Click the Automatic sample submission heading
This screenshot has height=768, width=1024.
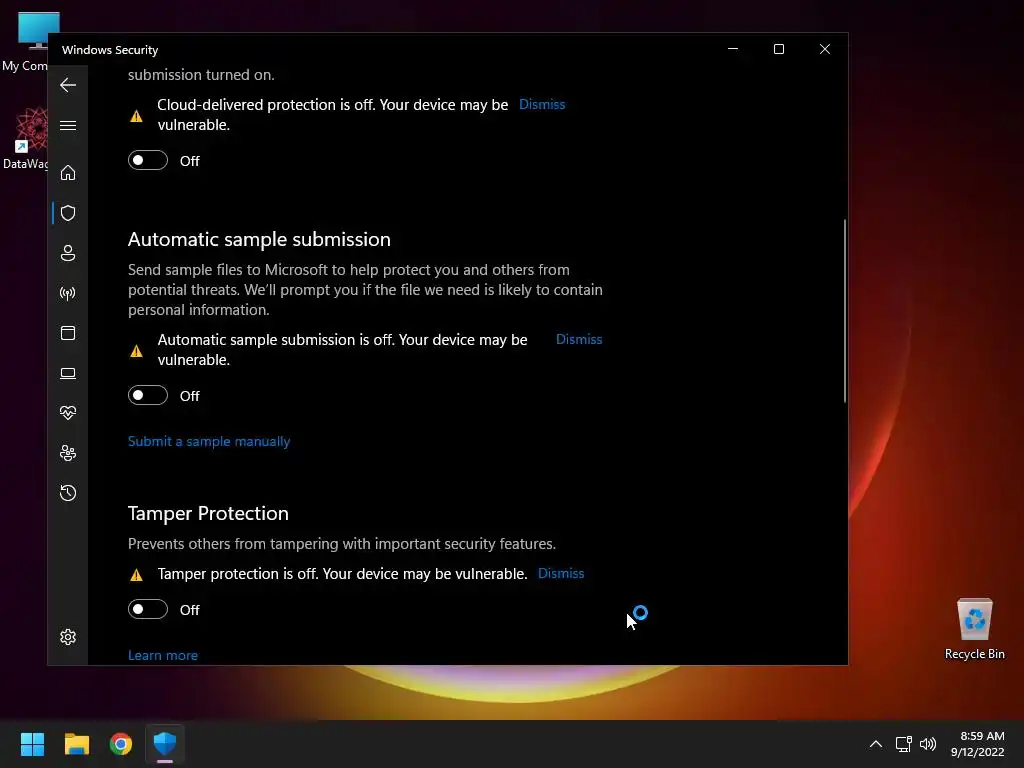point(259,240)
